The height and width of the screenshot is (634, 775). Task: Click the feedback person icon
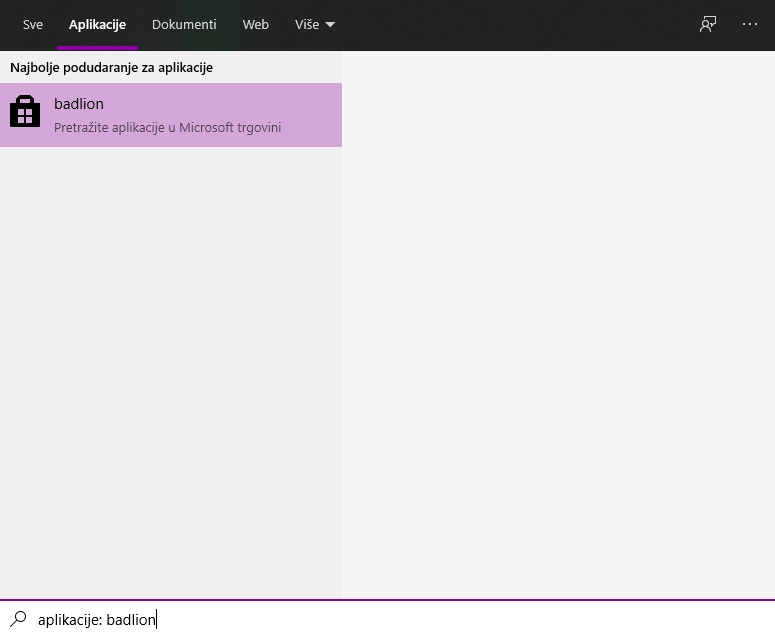pyautogui.click(x=708, y=24)
